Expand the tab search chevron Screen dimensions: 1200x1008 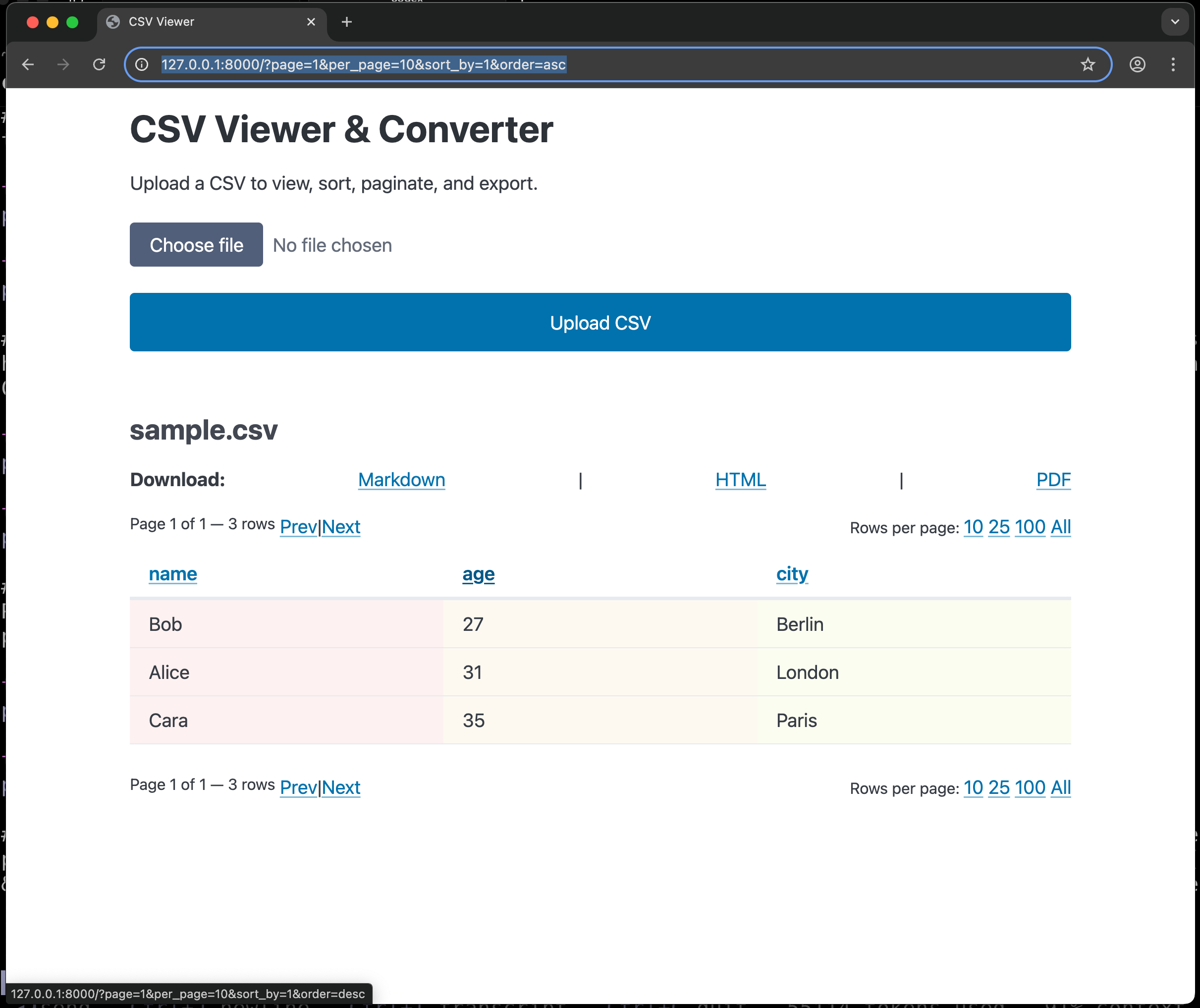[1174, 22]
